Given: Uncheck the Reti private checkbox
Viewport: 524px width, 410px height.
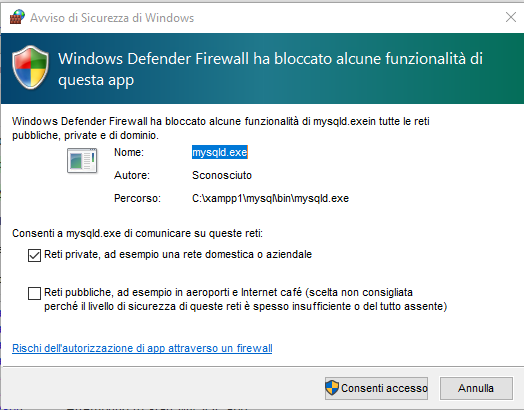Looking at the screenshot, I should (34, 255).
